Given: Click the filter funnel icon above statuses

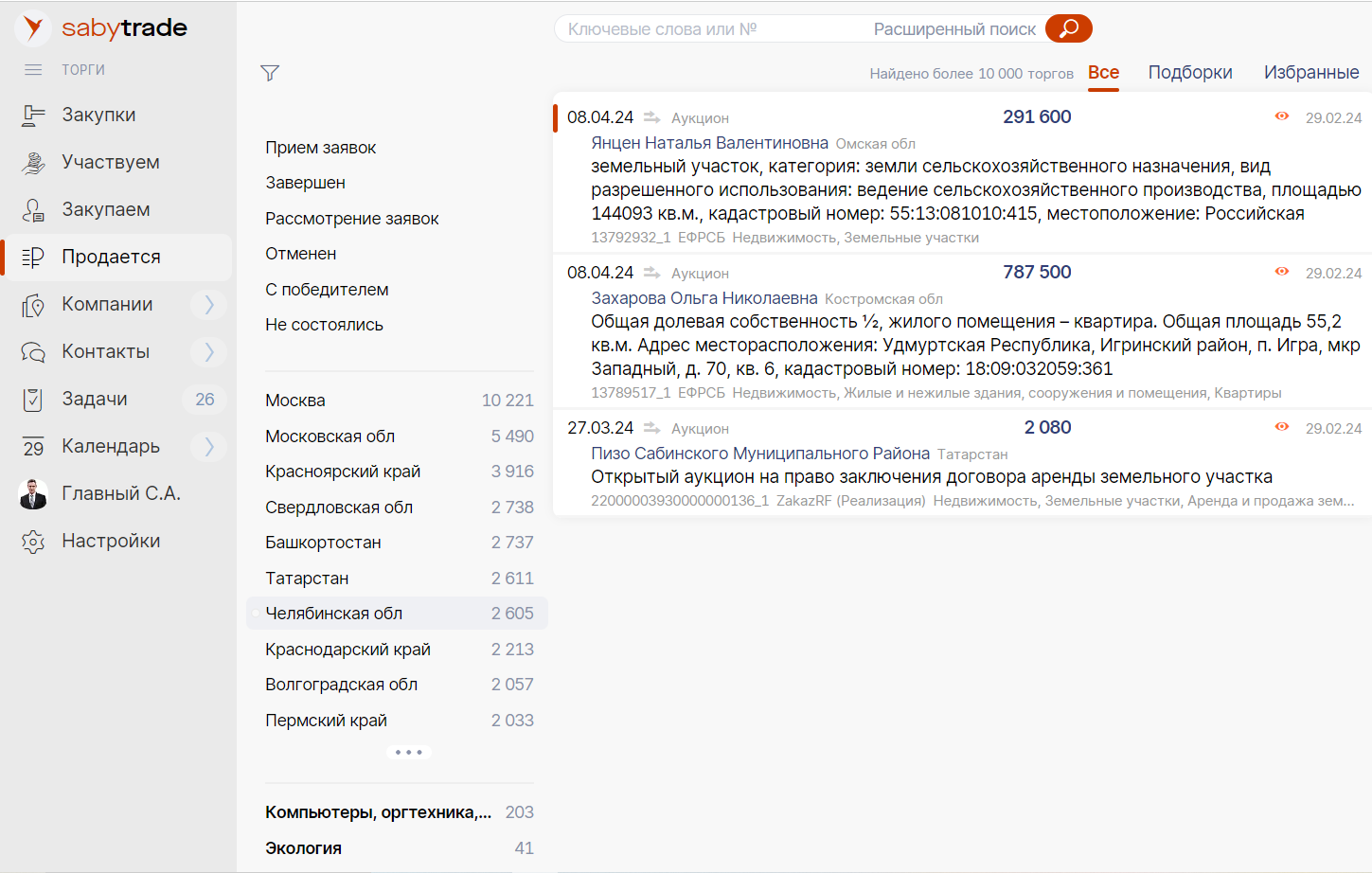Looking at the screenshot, I should (270, 72).
